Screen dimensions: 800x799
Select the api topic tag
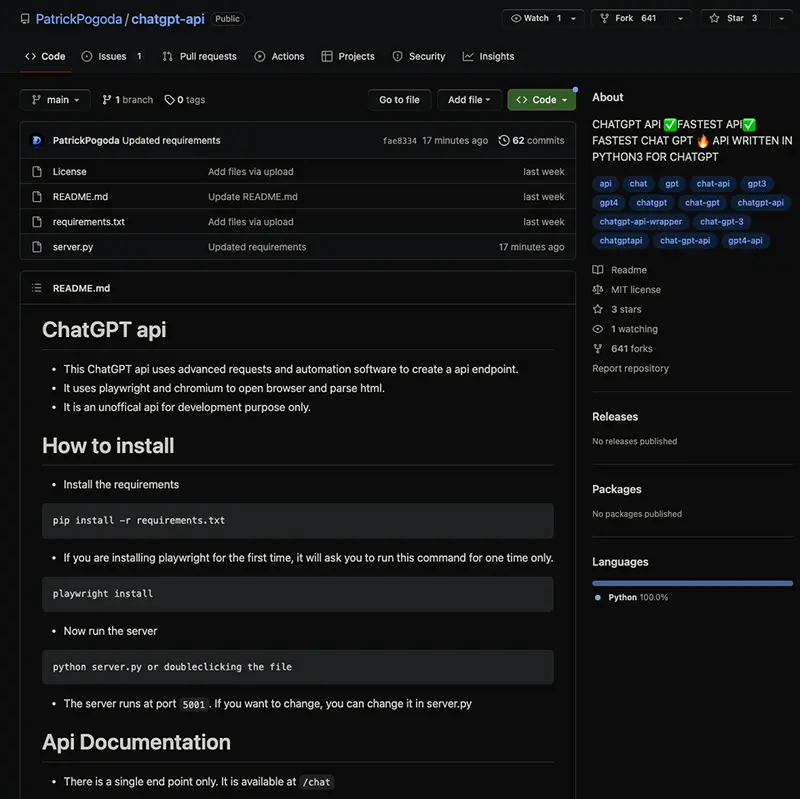click(606, 184)
